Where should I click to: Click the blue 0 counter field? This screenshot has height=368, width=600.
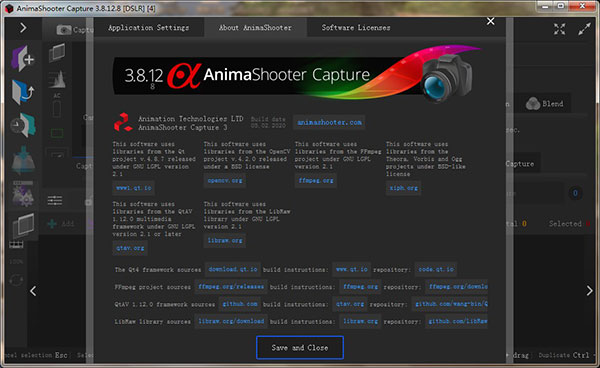(575, 193)
